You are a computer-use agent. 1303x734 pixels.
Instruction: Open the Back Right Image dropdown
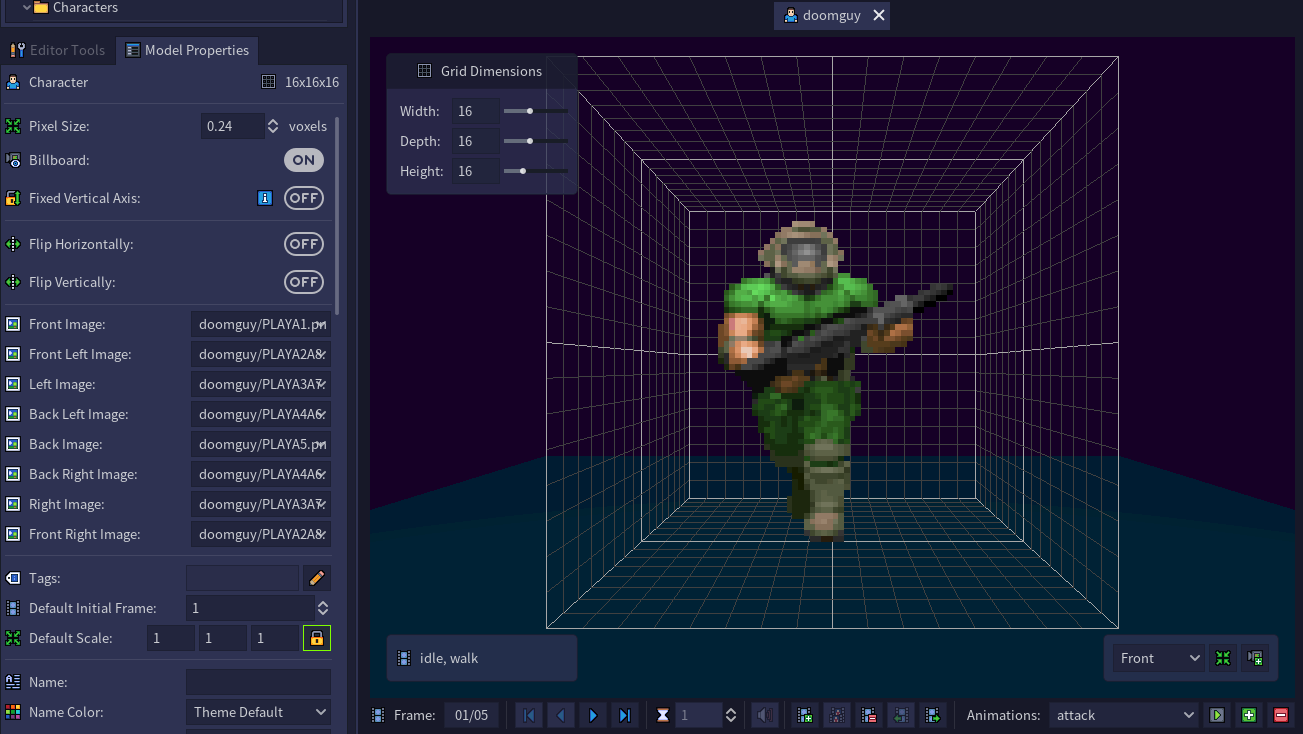point(261,474)
